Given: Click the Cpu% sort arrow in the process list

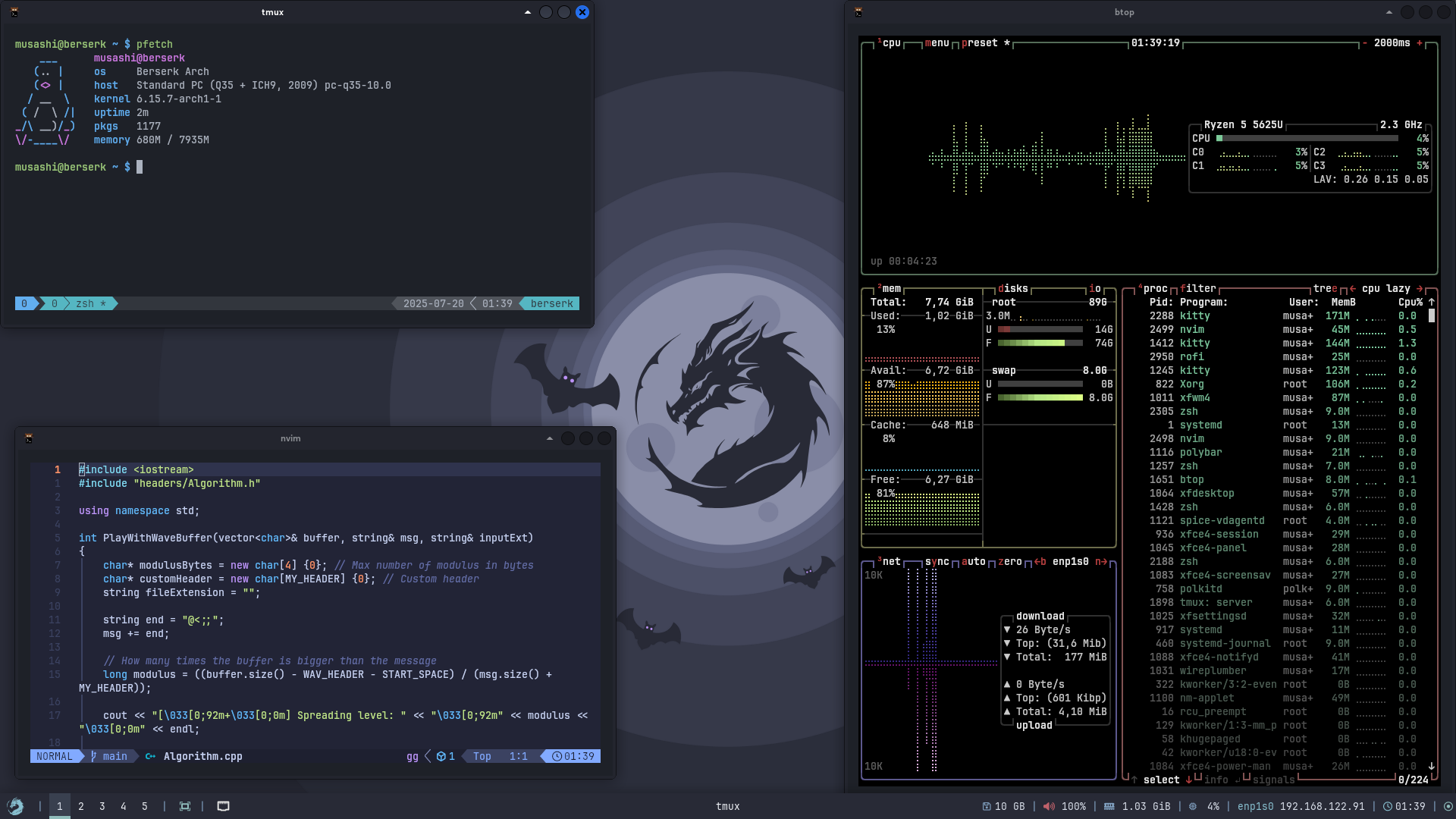Looking at the screenshot, I should (1430, 301).
